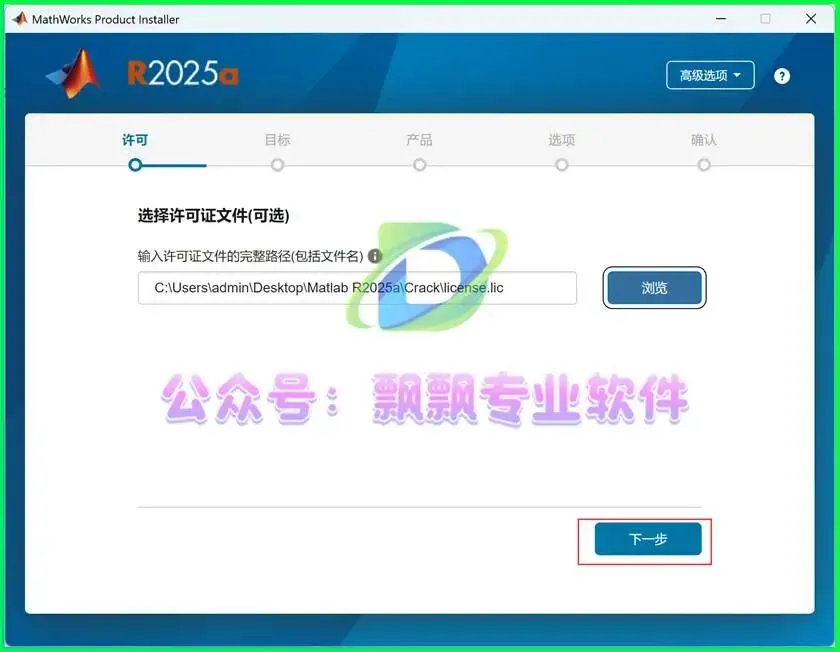Screen dimensions: 840x652
Task: Select the 许可 step tab
Action: click(135, 140)
